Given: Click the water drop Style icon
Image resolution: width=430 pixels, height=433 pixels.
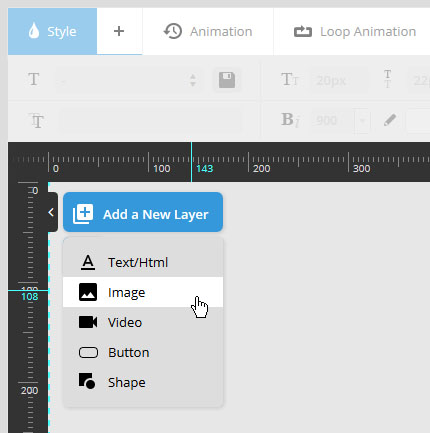Looking at the screenshot, I should point(34,31).
